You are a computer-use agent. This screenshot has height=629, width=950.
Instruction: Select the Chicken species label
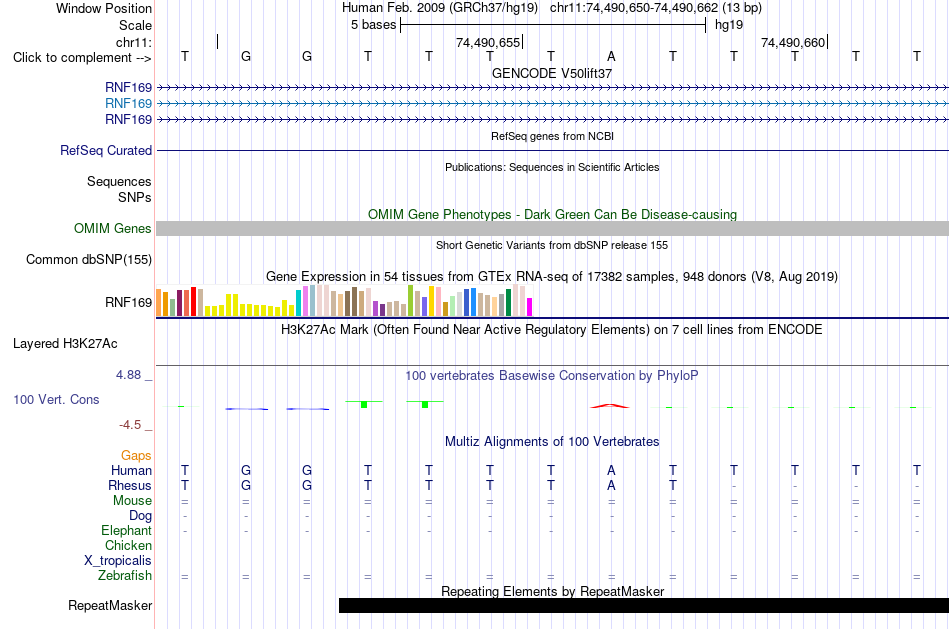tap(128, 545)
